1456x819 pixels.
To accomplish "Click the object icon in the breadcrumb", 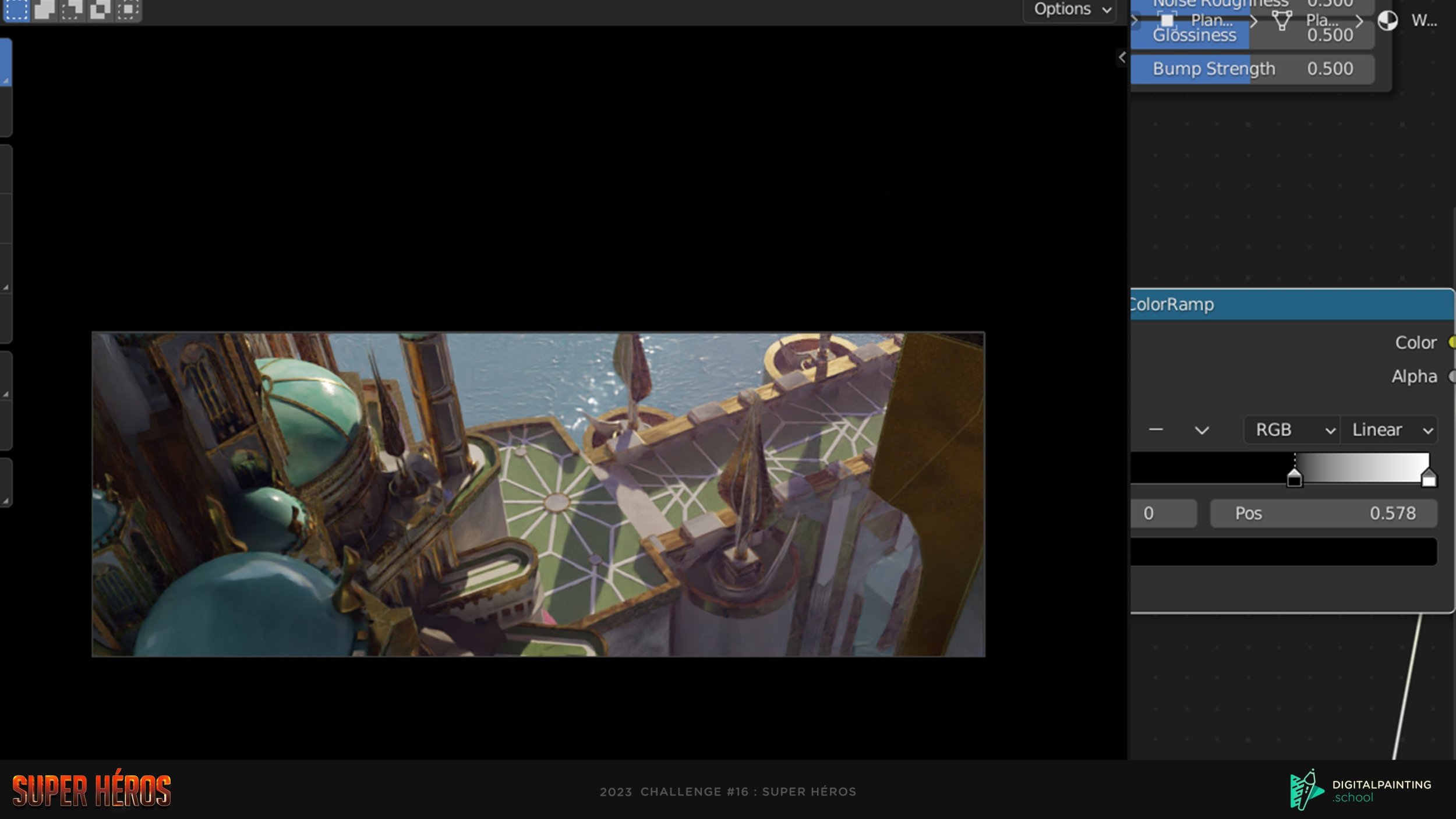I will [x=1167, y=20].
